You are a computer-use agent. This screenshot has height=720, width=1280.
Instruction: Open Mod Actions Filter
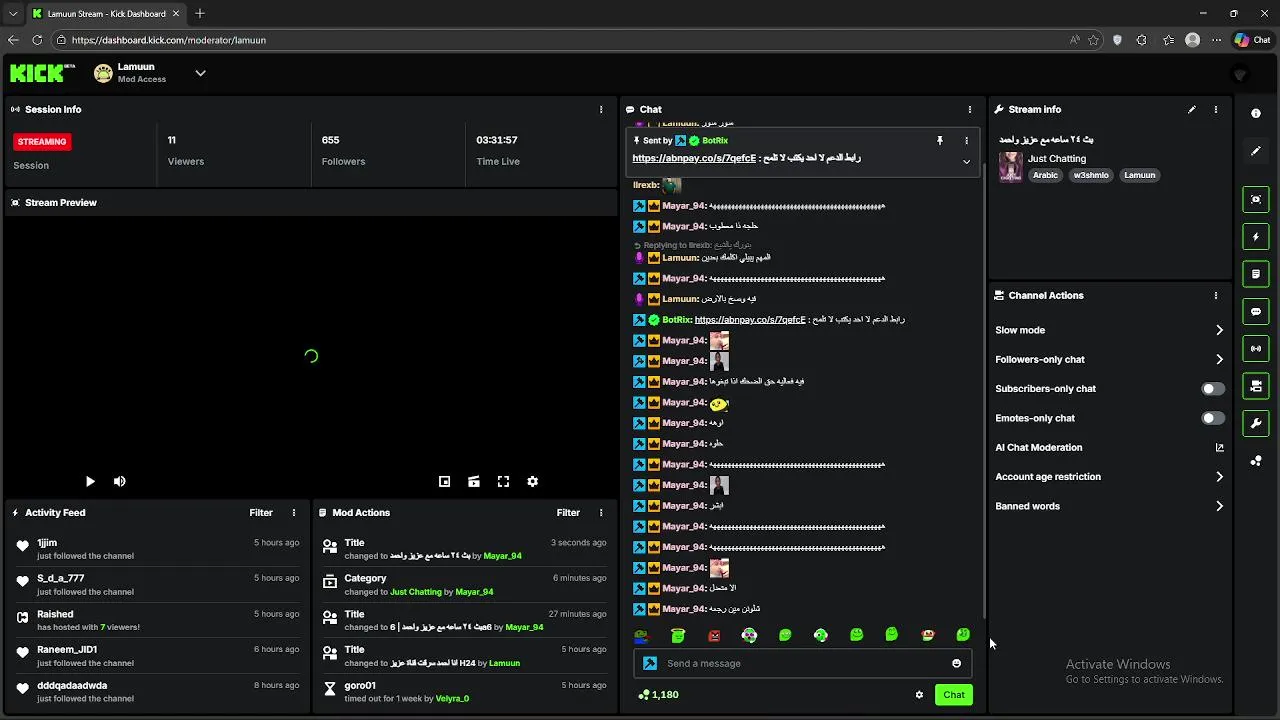click(568, 512)
